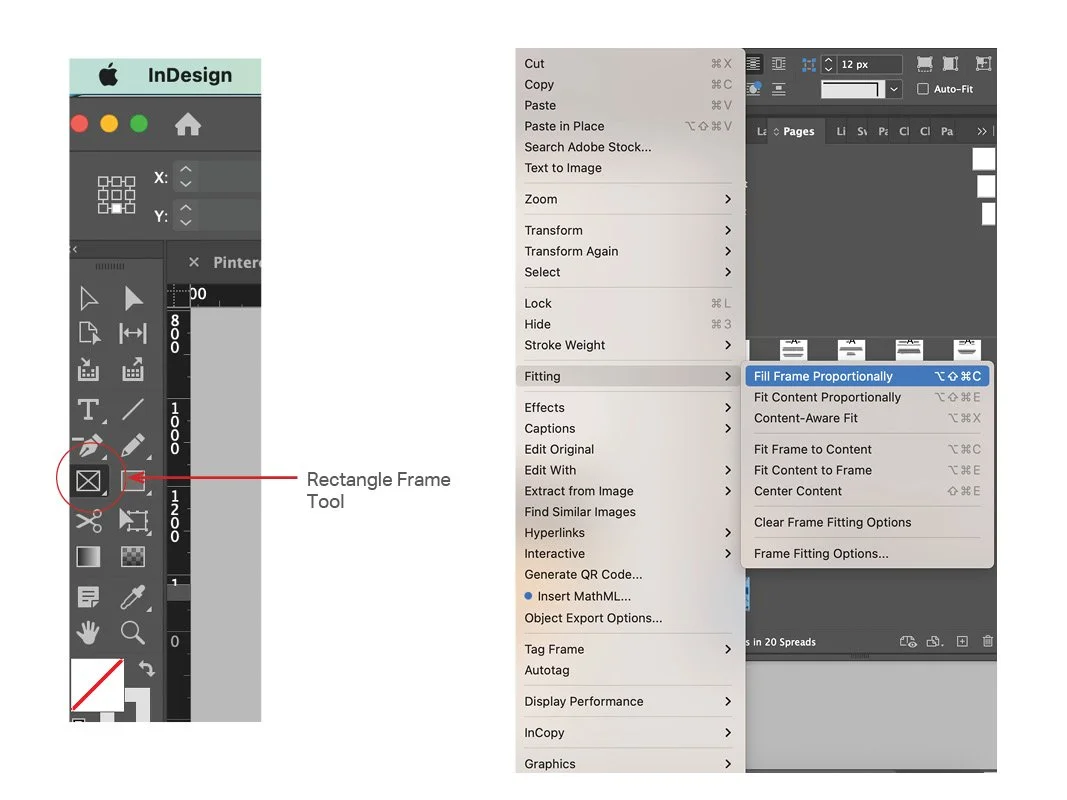The height and width of the screenshot is (800, 1067).
Task: Choose Paste in Place
Action: tap(627, 126)
